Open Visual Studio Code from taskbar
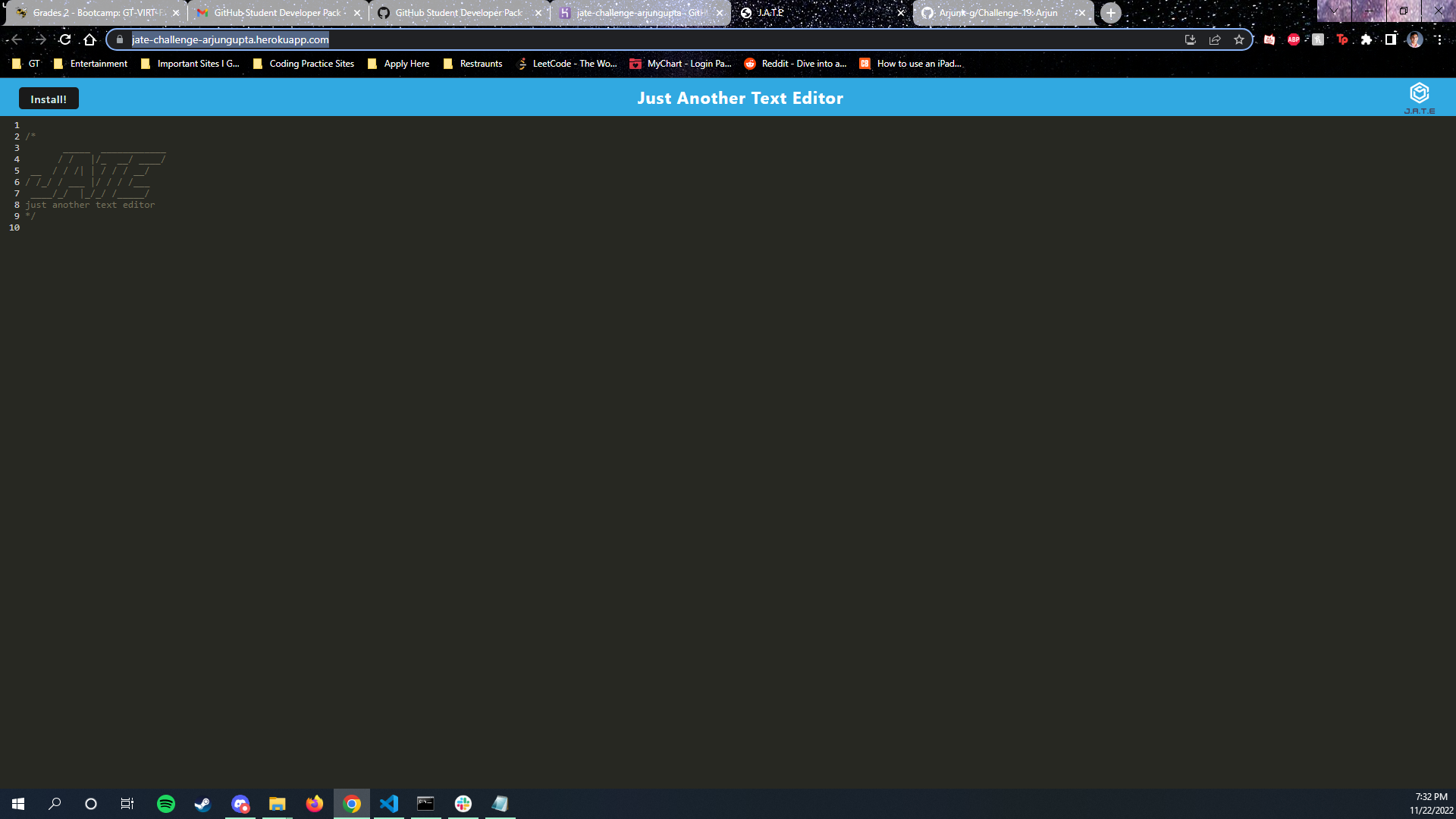Image resolution: width=1456 pixels, height=819 pixels. 389,804
